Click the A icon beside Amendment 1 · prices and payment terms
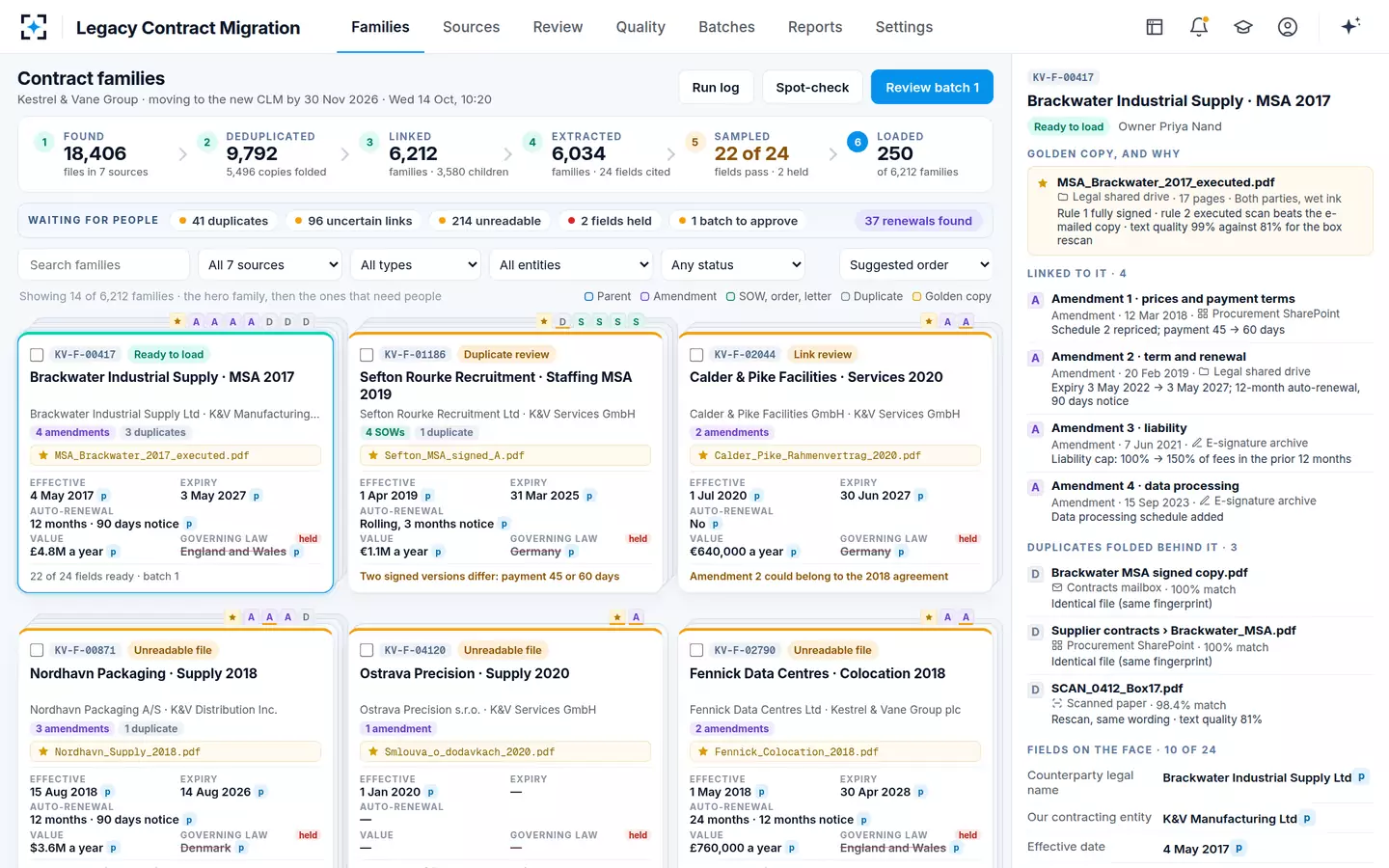Image resolution: width=1389 pixels, height=868 pixels. [1035, 300]
